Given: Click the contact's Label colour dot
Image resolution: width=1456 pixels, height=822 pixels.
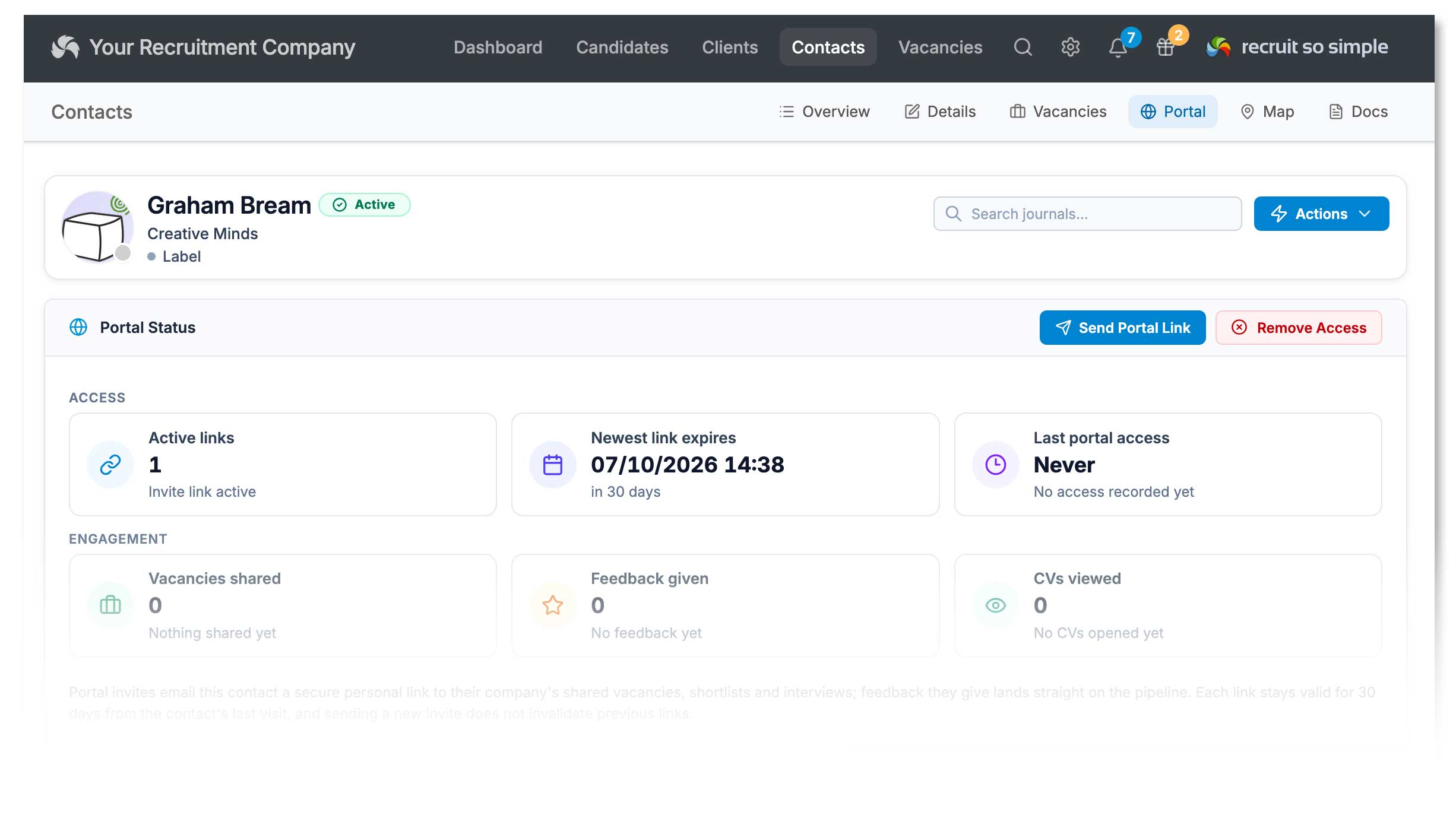Looking at the screenshot, I should point(151,256).
